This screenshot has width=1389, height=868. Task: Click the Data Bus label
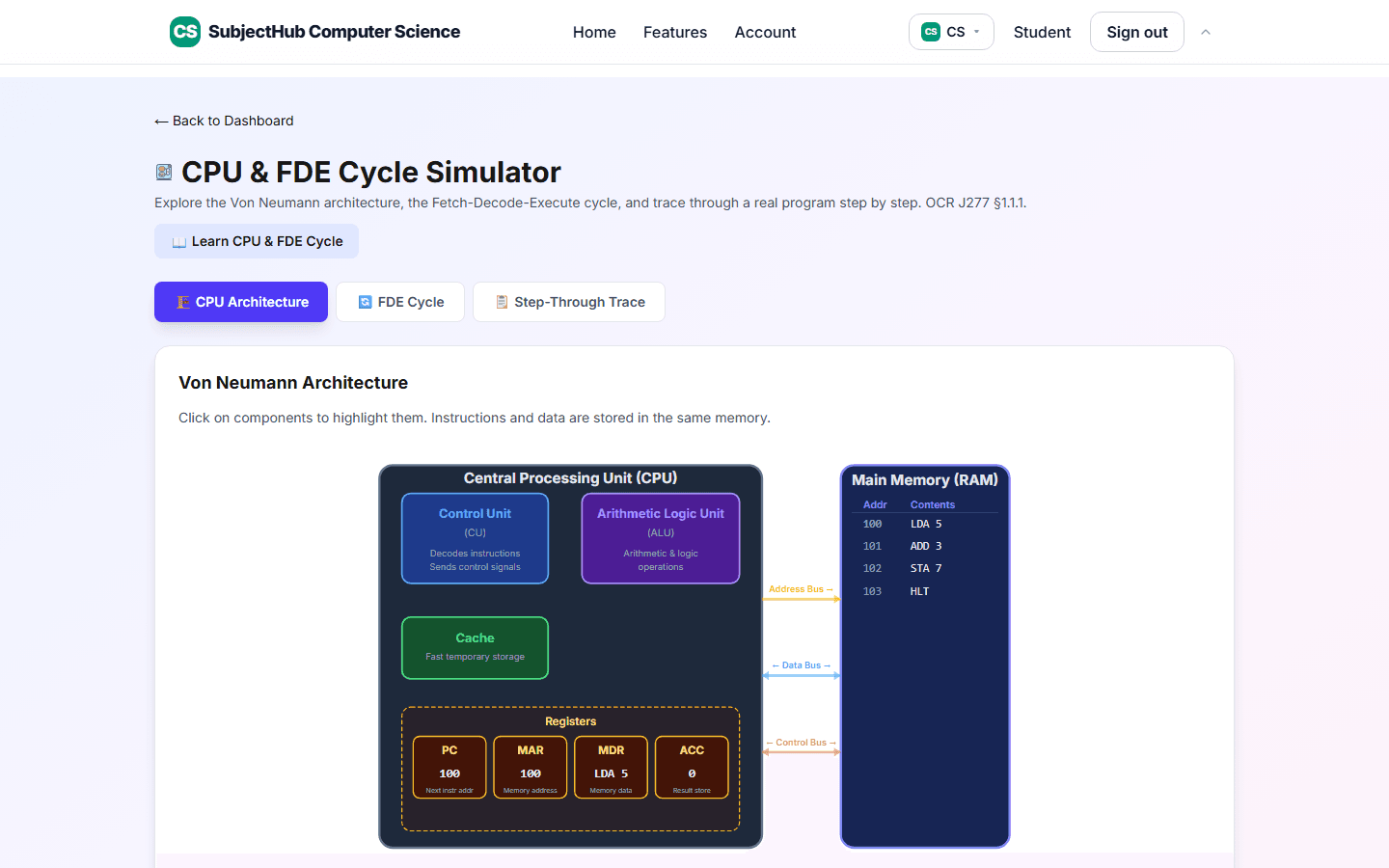(801, 665)
